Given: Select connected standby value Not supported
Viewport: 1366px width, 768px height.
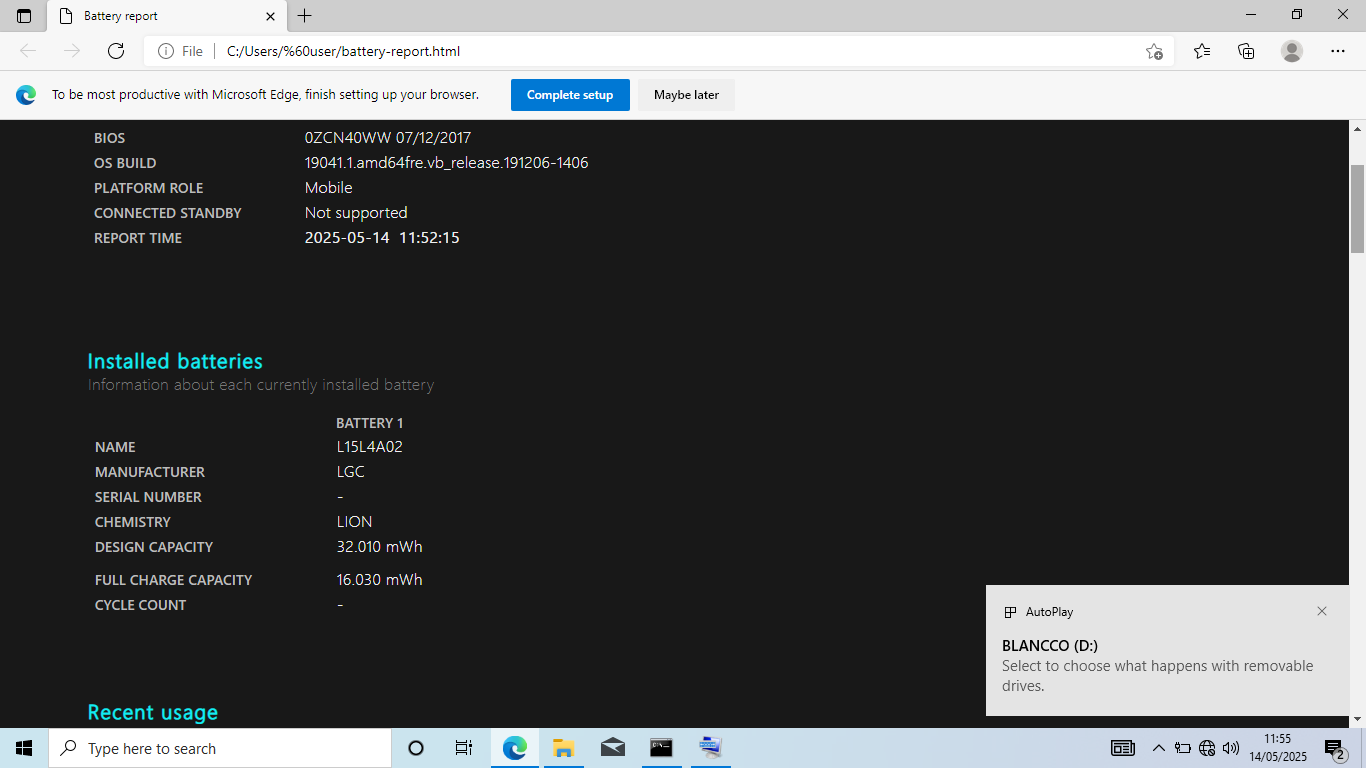Looking at the screenshot, I should click(x=356, y=213).
